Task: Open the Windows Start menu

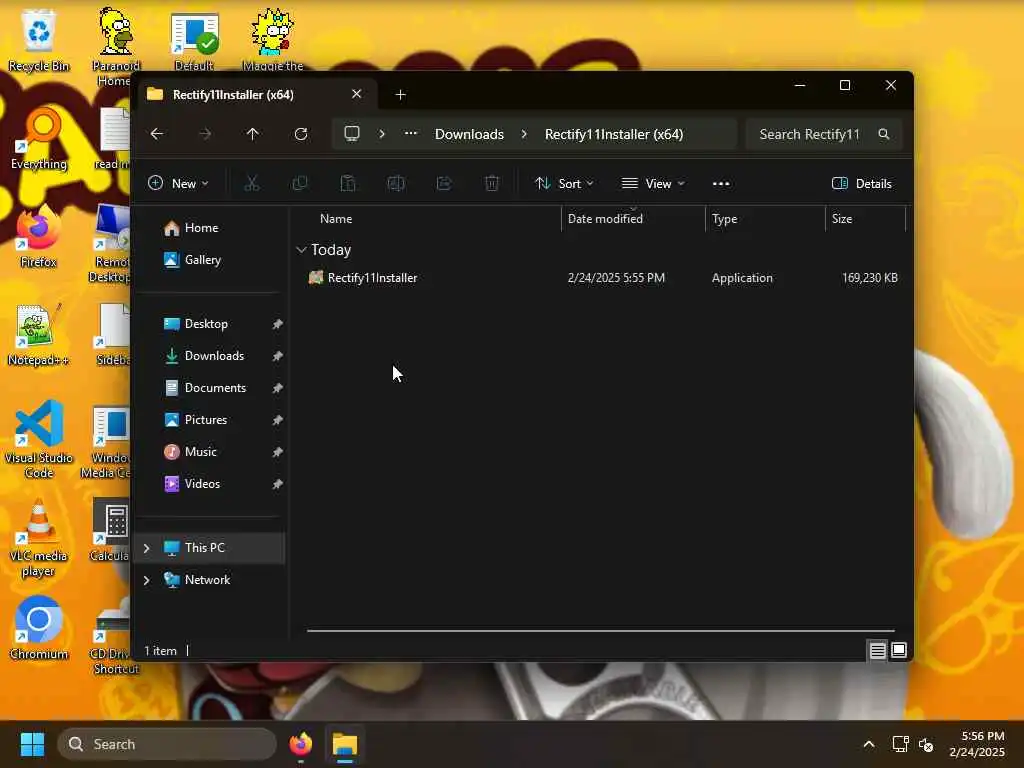Action: pos(32,744)
